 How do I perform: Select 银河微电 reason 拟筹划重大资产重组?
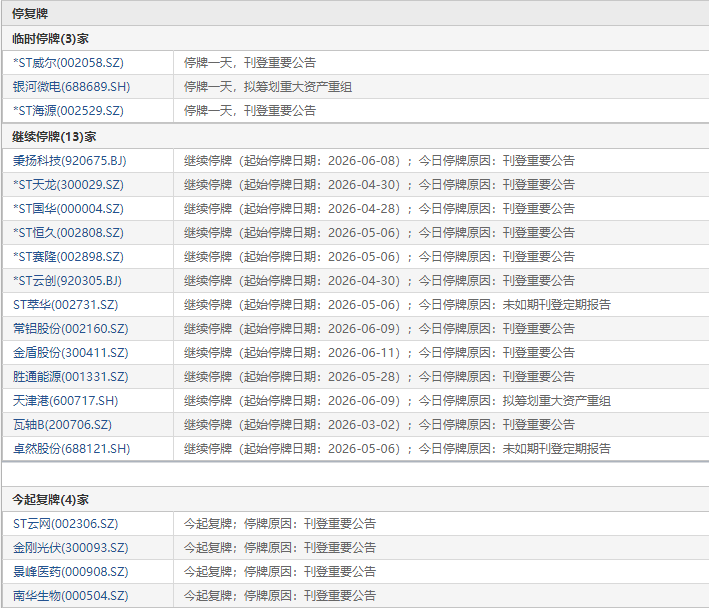coord(298,87)
